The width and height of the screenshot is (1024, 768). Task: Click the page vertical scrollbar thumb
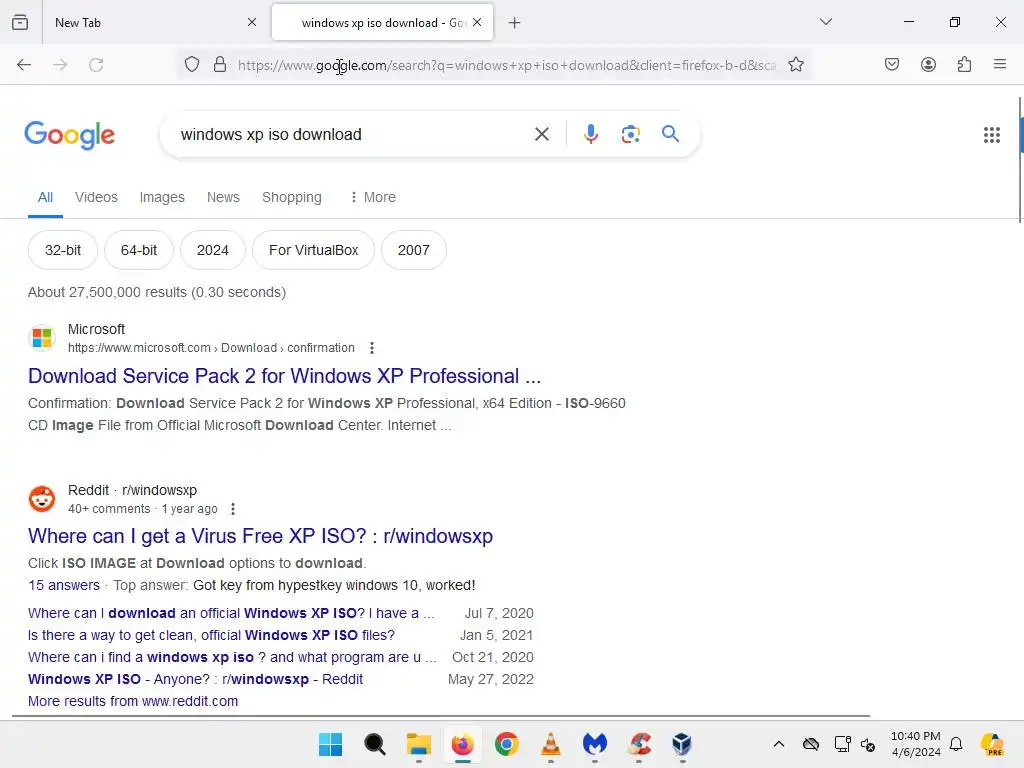1021,160
